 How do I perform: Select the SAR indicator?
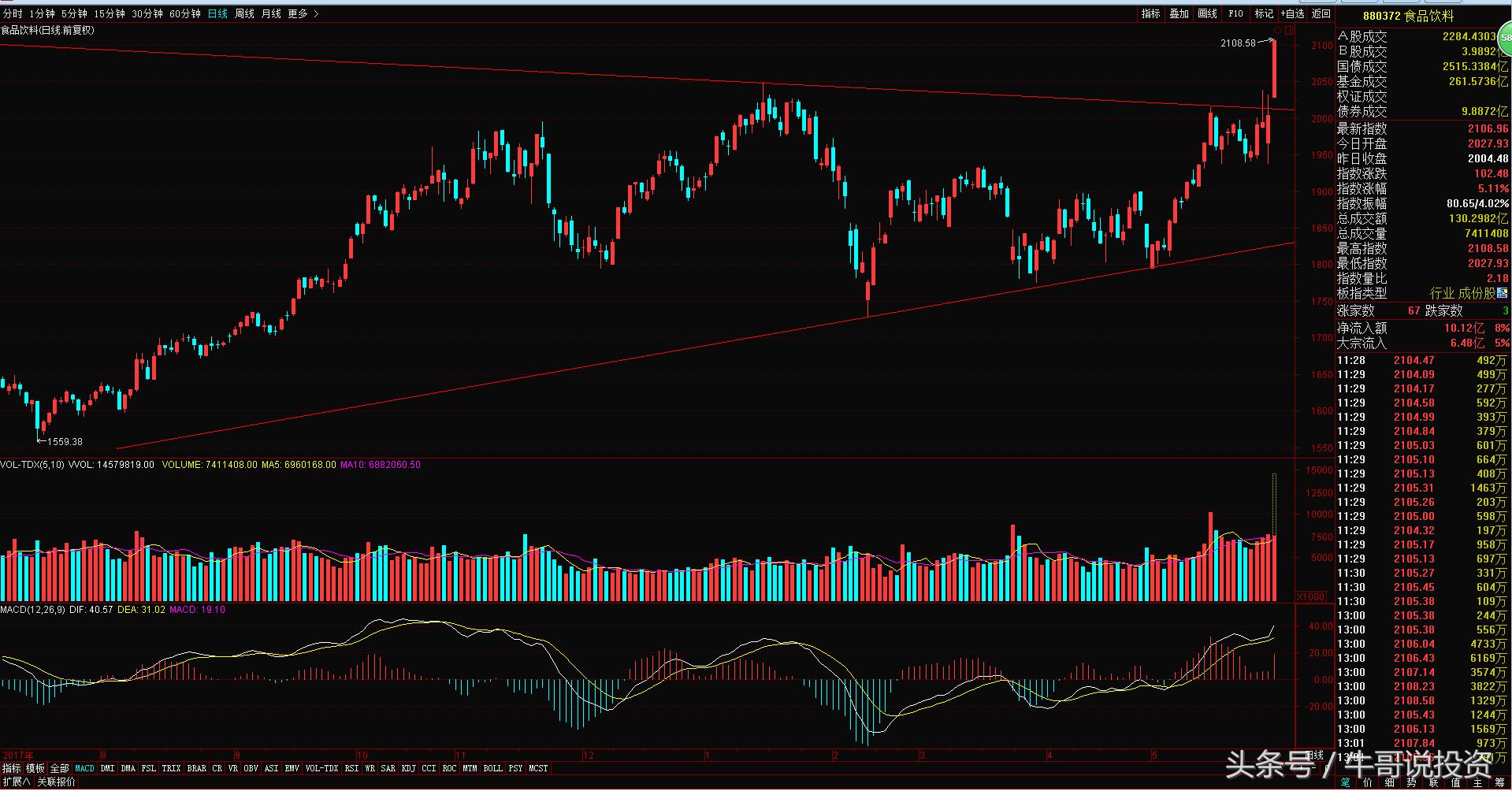[388, 768]
